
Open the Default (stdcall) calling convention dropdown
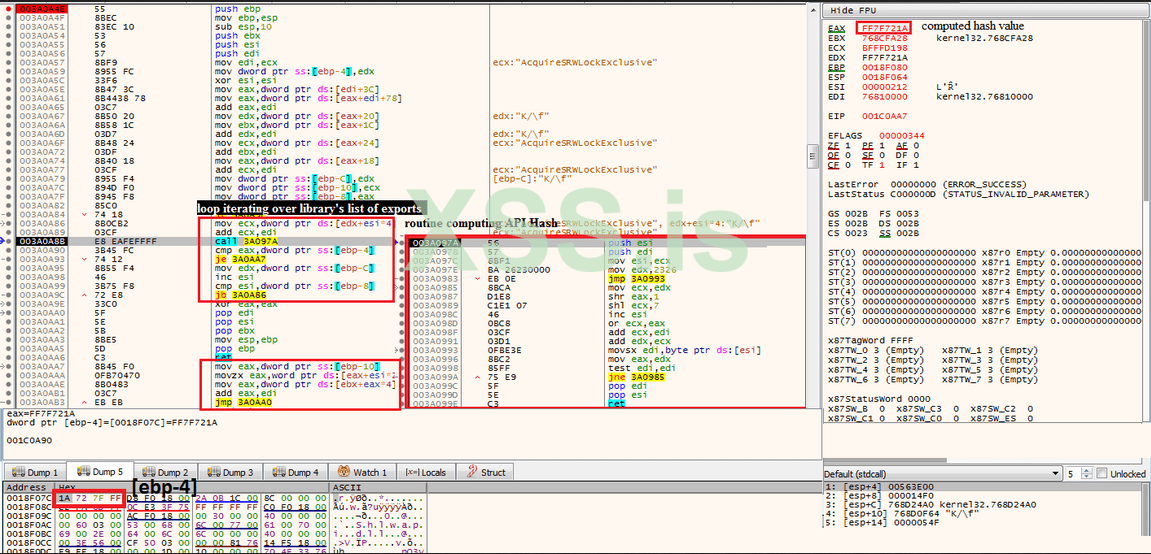point(940,474)
